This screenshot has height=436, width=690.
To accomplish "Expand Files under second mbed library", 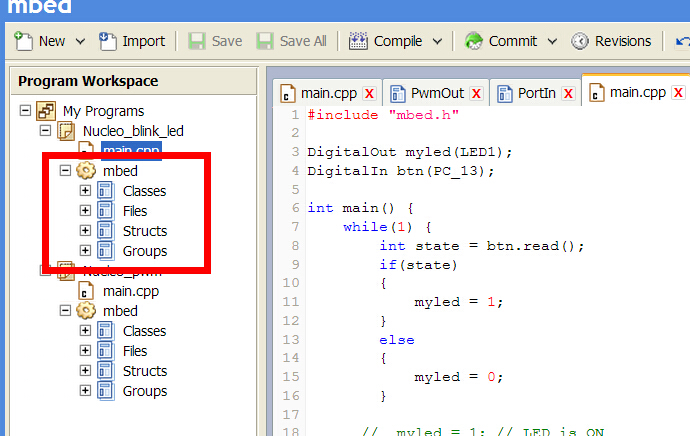I will click(85, 350).
